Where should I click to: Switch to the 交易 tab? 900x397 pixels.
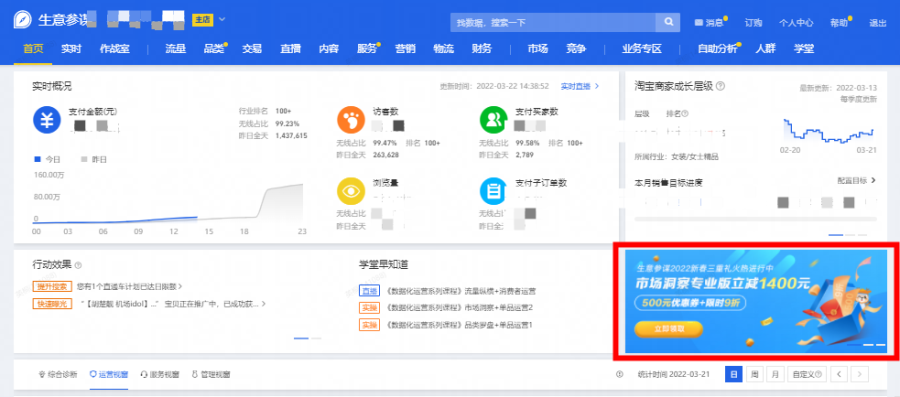click(x=252, y=49)
